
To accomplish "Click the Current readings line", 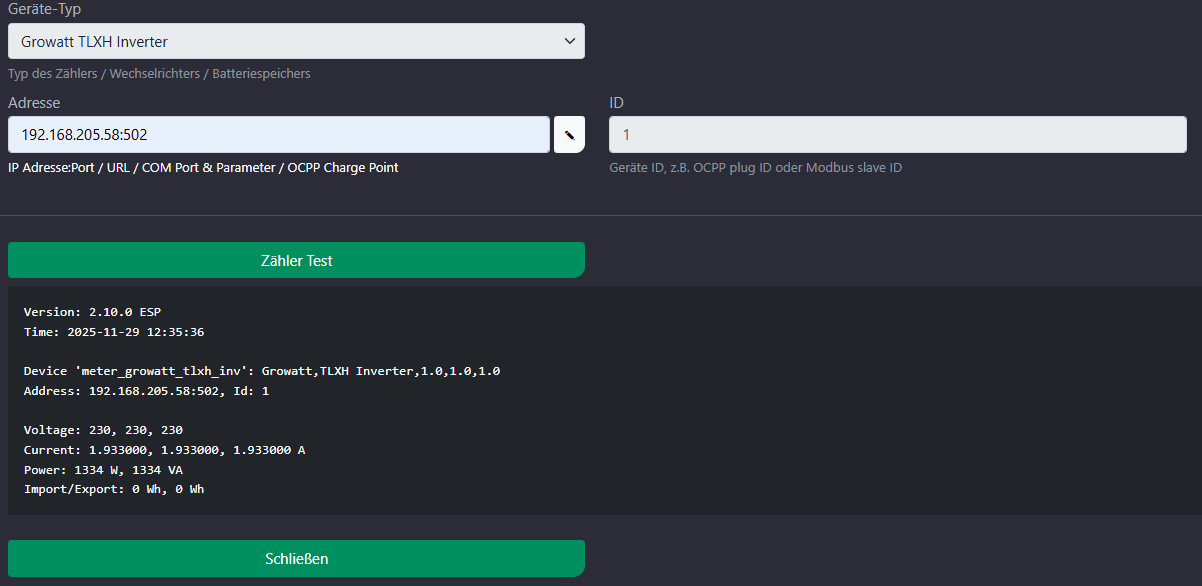I will [x=164, y=450].
